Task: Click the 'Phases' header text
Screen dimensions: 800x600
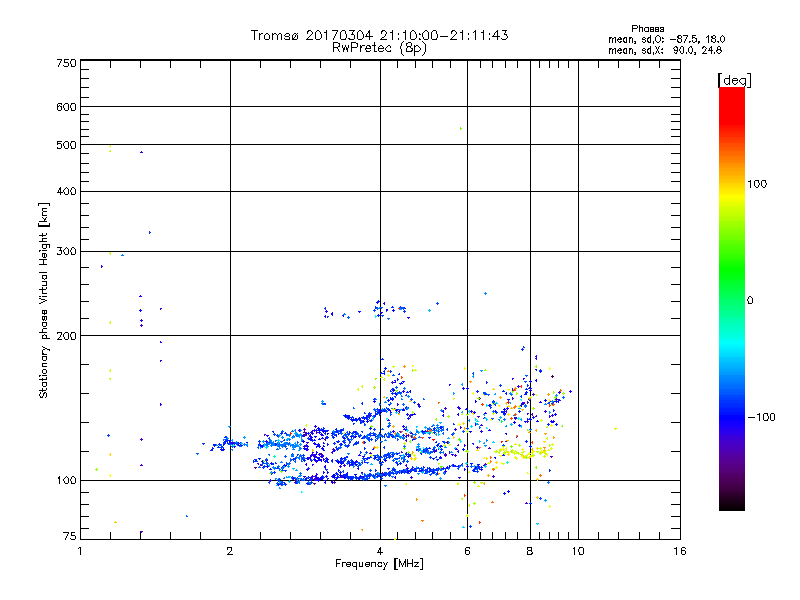Action: click(647, 29)
